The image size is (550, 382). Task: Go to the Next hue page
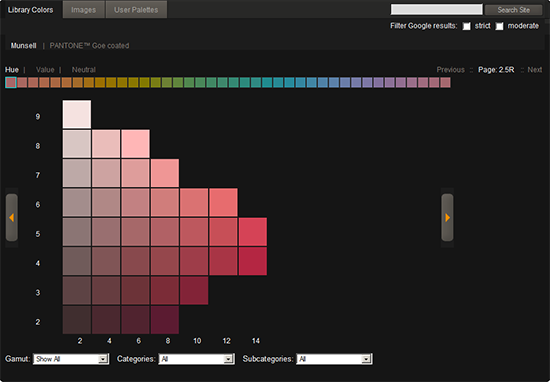coord(535,70)
